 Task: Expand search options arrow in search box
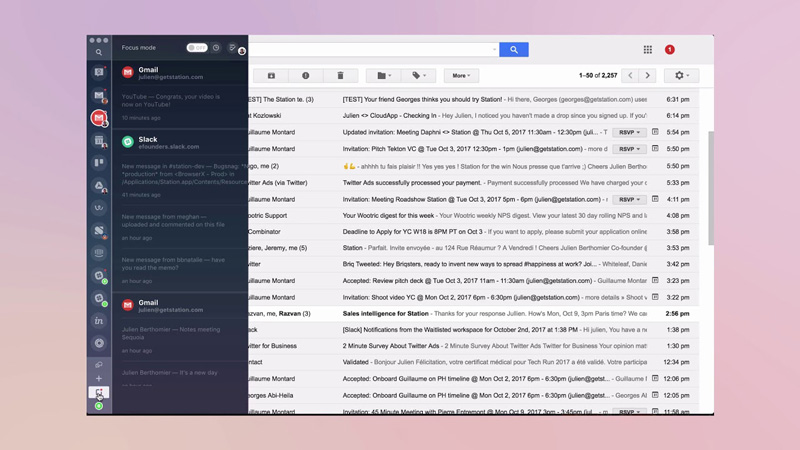pyautogui.click(x=494, y=49)
